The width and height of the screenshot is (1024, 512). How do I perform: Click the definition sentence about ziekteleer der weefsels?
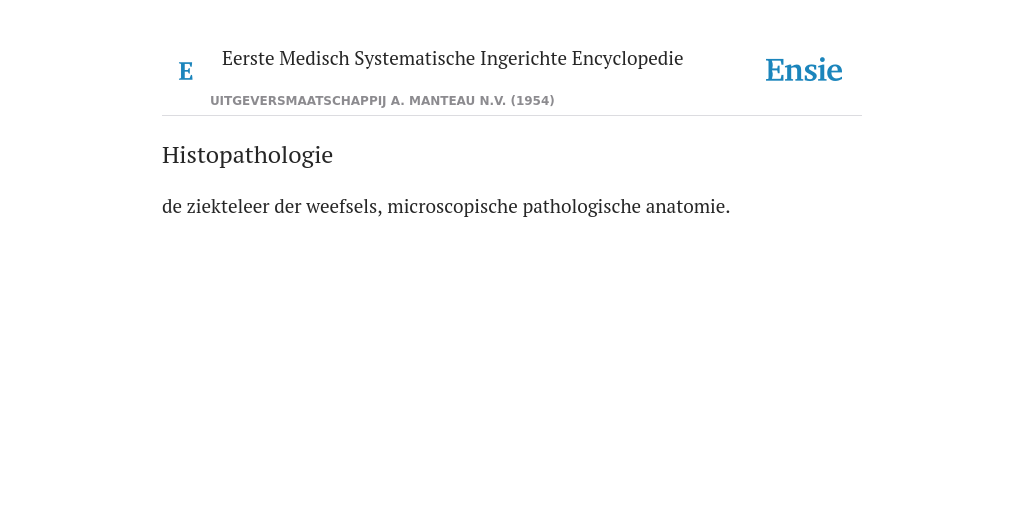[446, 206]
